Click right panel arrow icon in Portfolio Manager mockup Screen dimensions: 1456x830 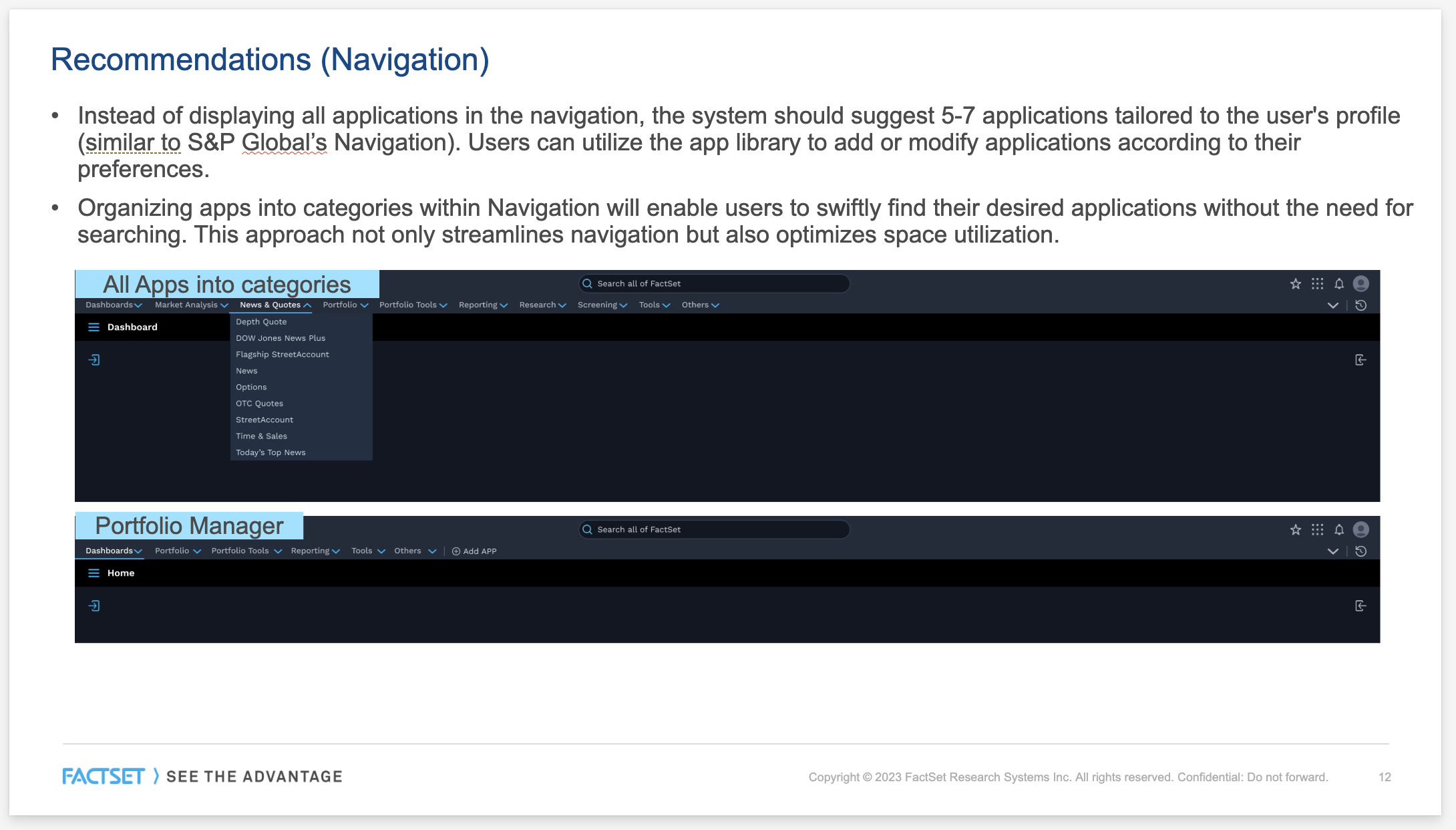[1360, 606]
